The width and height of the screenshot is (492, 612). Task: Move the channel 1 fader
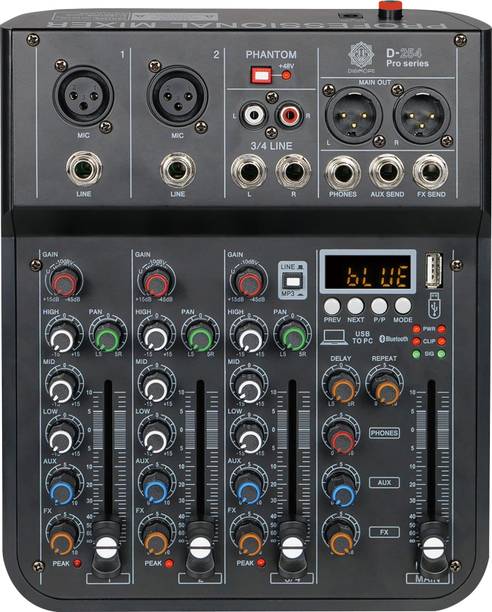[107, 546]
